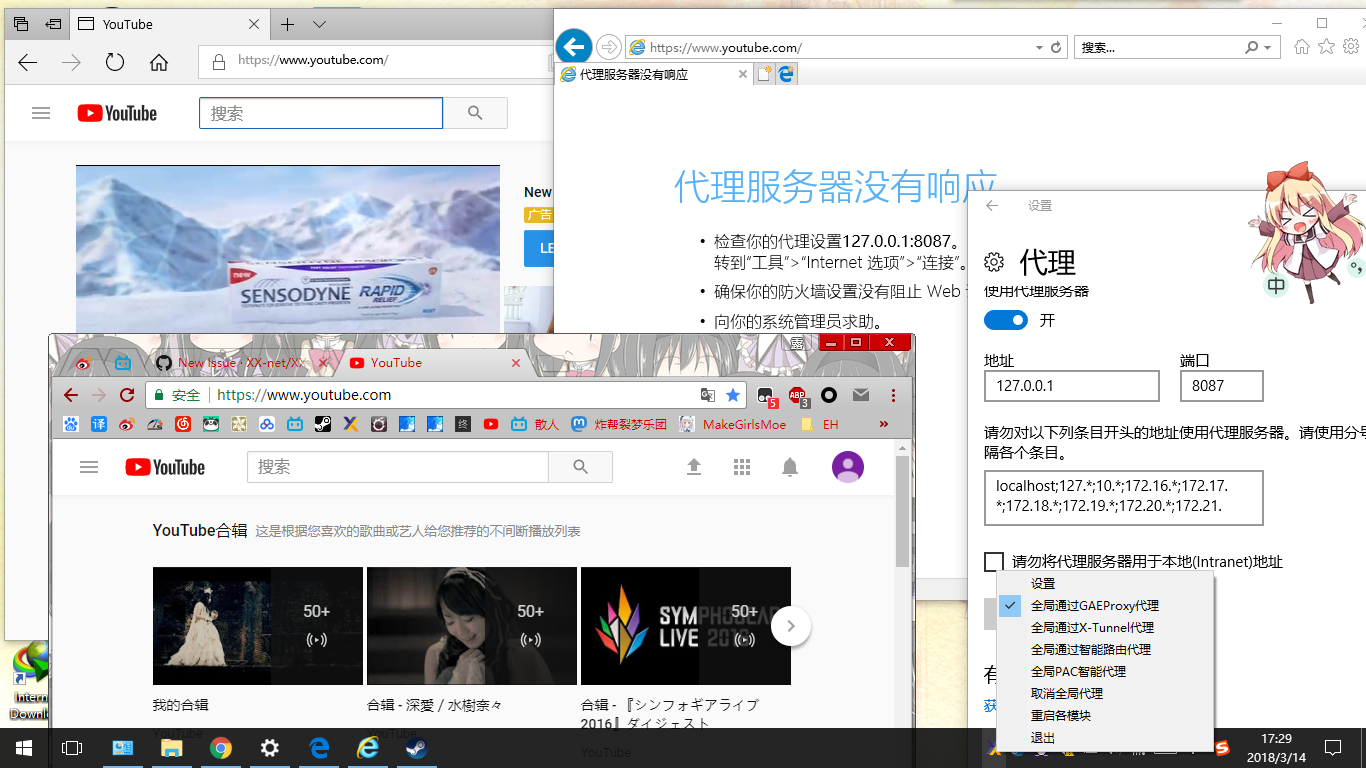Go back in Internet Explorer
The image size is (1366, 768).
coord(574,46)
